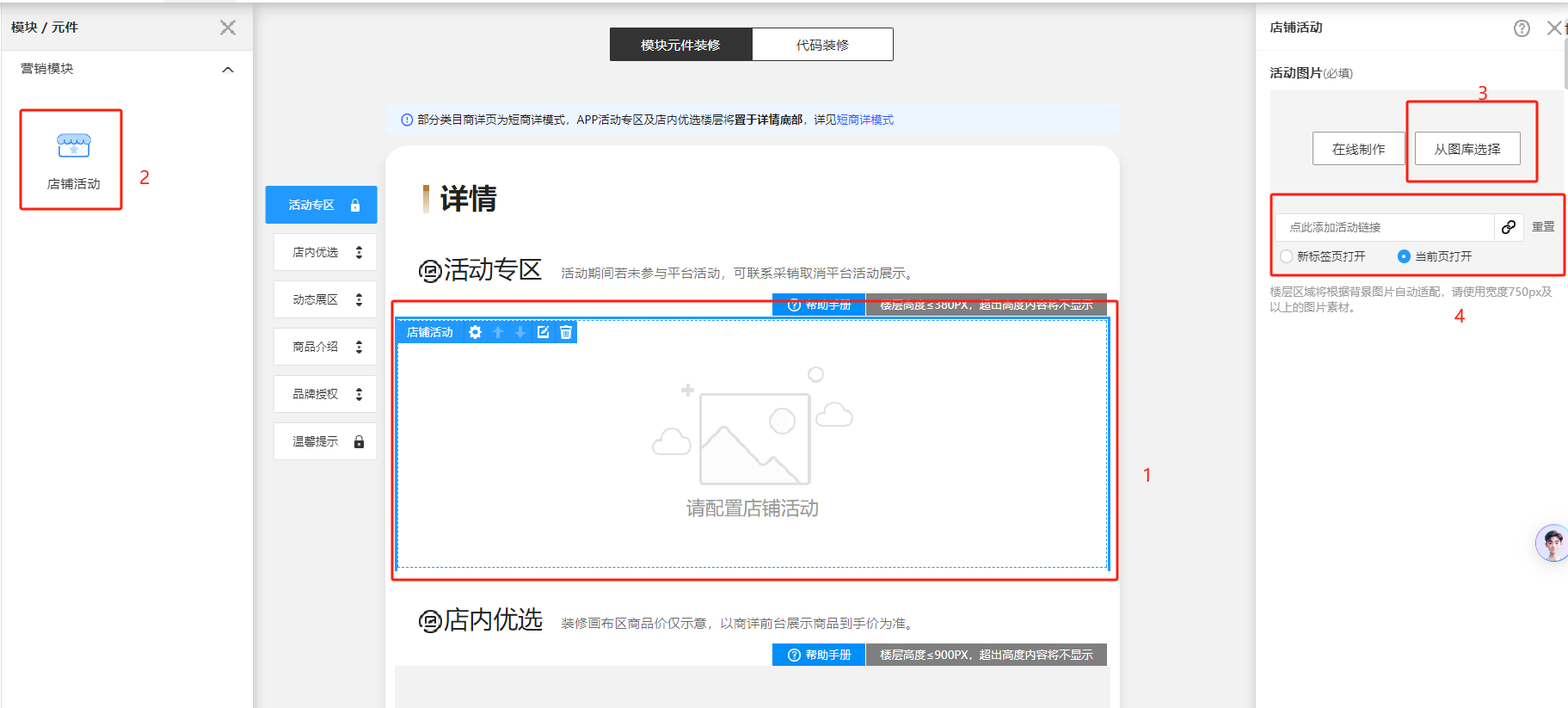The image size is (1568, 708).
Task: Move 店铺活动 module up with arrow
Action: pyautogui.click(x=498, y=332)
